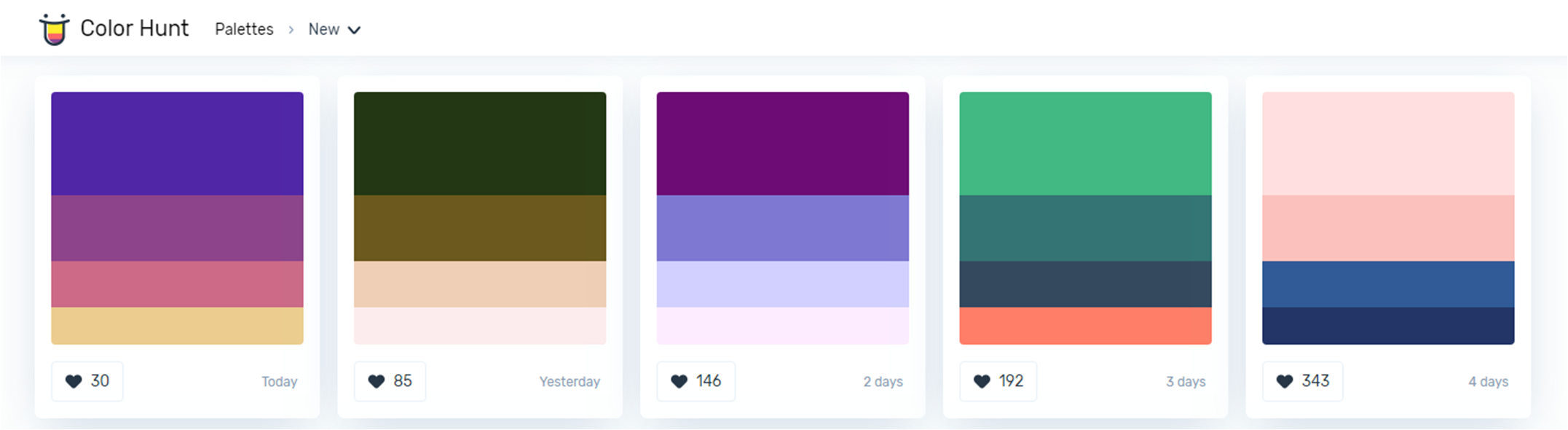Click the heart icon beside 192 likes
This screenshot has width=1568, height=430.
982,381
